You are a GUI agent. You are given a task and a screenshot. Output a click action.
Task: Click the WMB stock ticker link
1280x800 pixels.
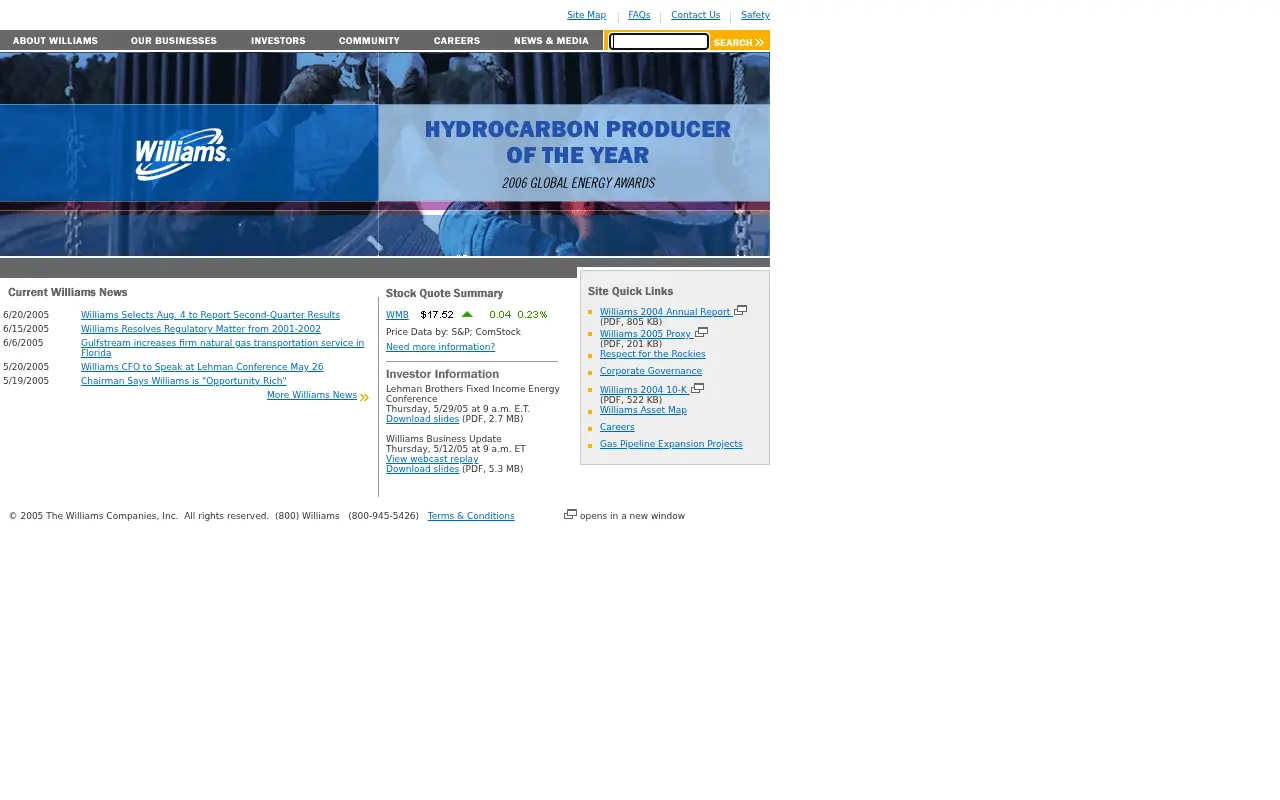[x=397, y=315]
